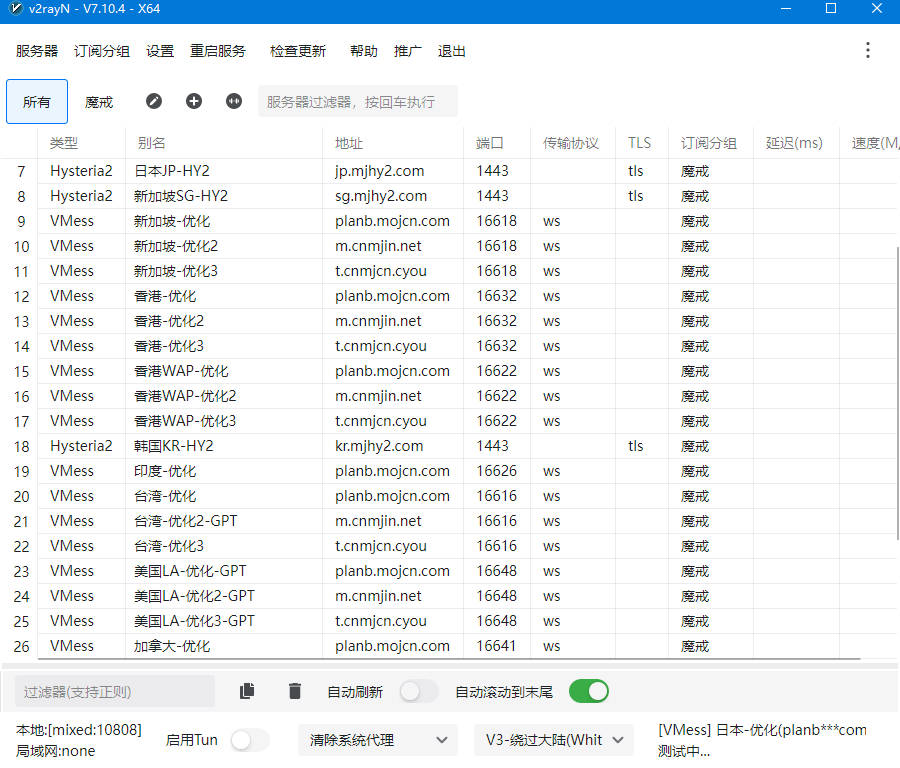Click the pencil edit subscription icon
The width and height of the screenshot is (900, 768).
pos(153,101)
